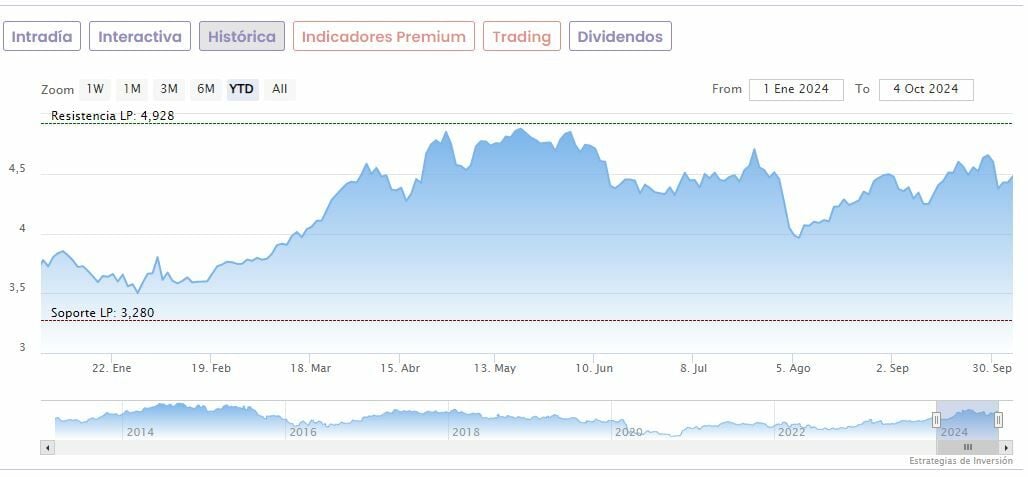The width and height of the screenshot is (1028, 477).
Task: Open Indicadores Premium tab
Action: [x=384, y=37]
